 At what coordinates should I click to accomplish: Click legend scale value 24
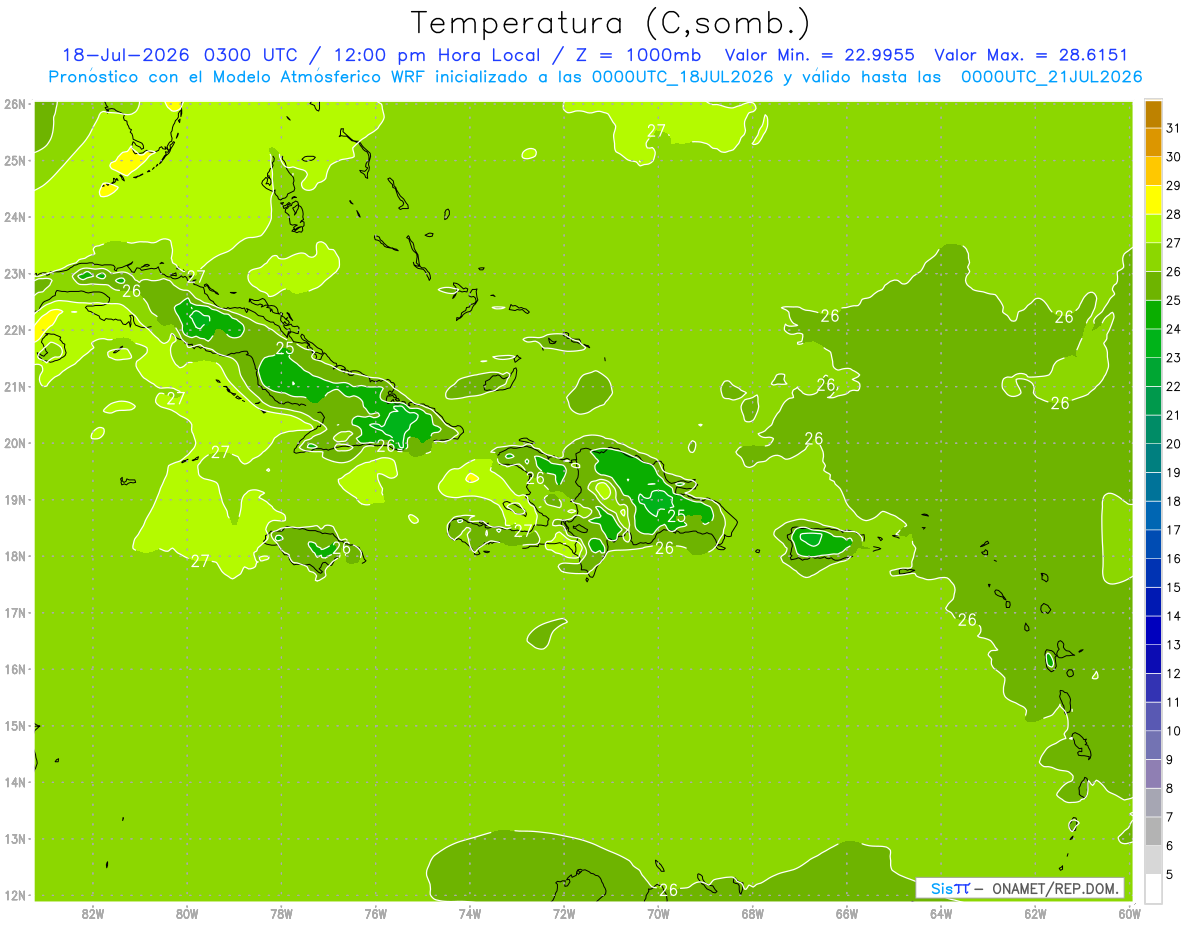coord(1174,329)
